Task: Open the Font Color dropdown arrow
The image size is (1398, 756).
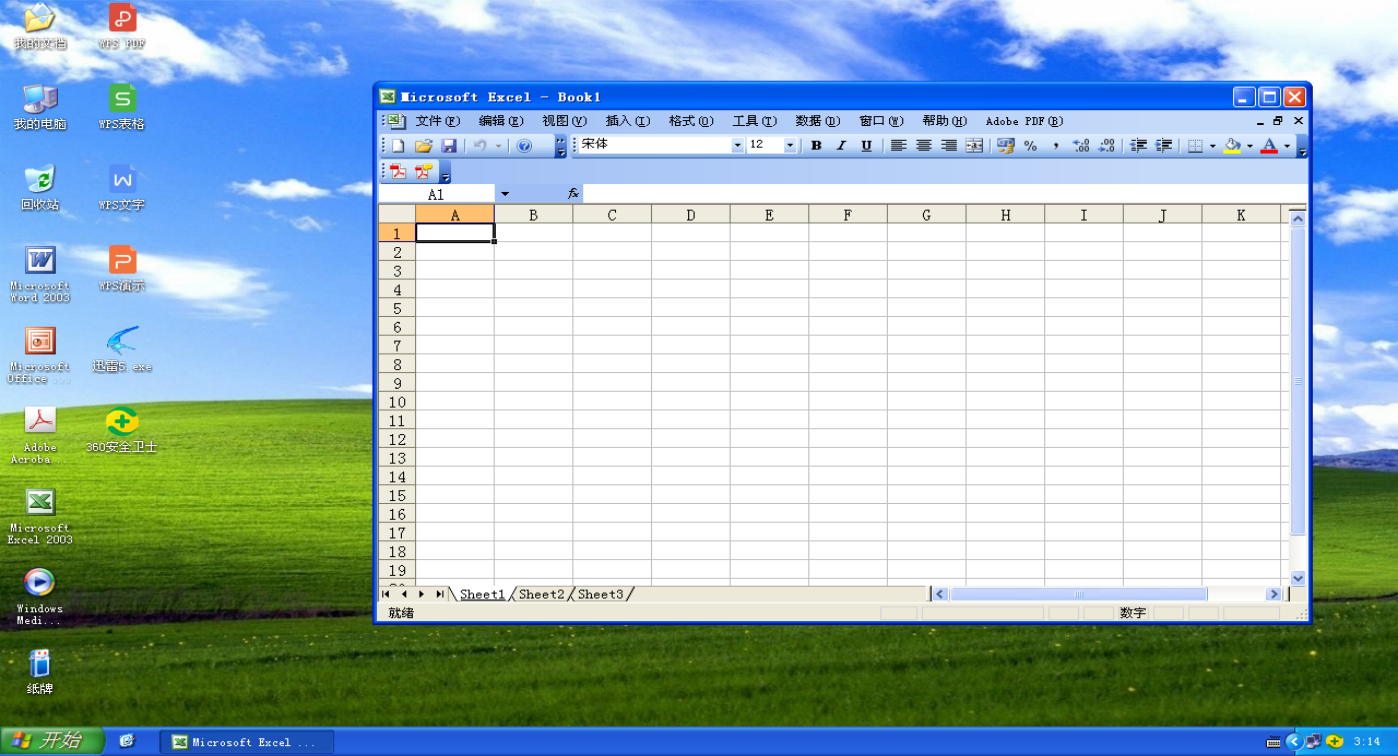Action: pyautogui.click(x=1286, y=146)
